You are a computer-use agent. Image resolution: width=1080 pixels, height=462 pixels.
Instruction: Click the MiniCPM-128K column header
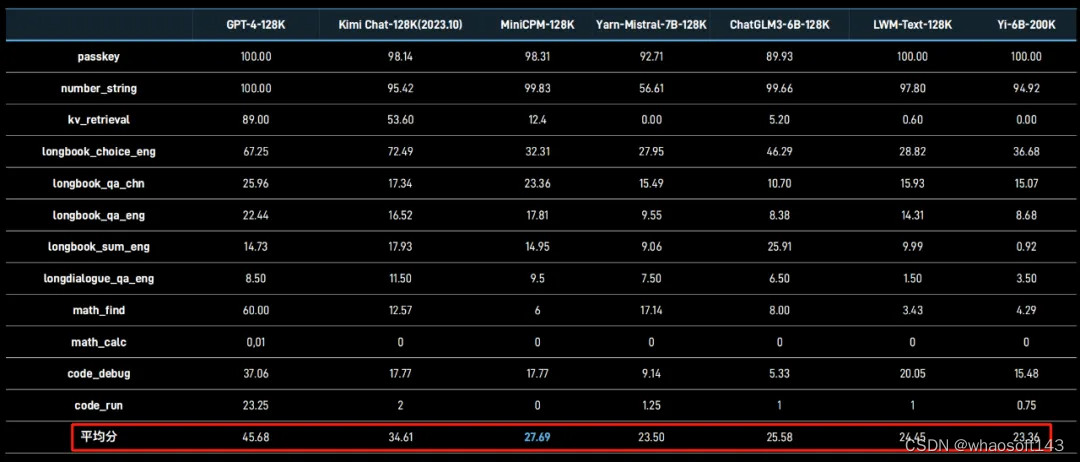(537, 25)
